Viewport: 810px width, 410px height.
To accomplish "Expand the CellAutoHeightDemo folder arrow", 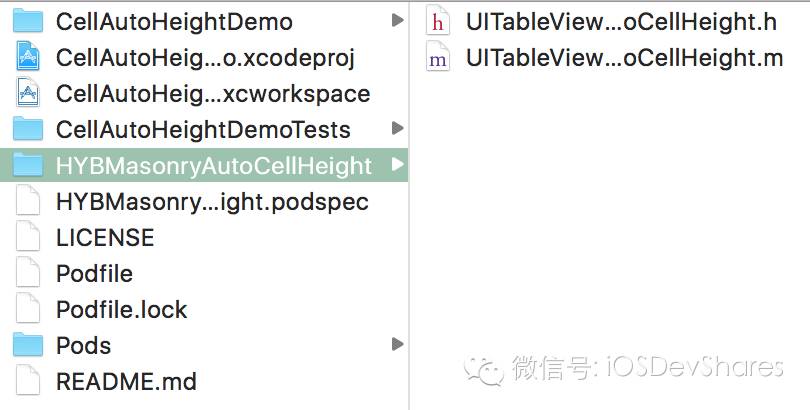I will coord(397,20).
